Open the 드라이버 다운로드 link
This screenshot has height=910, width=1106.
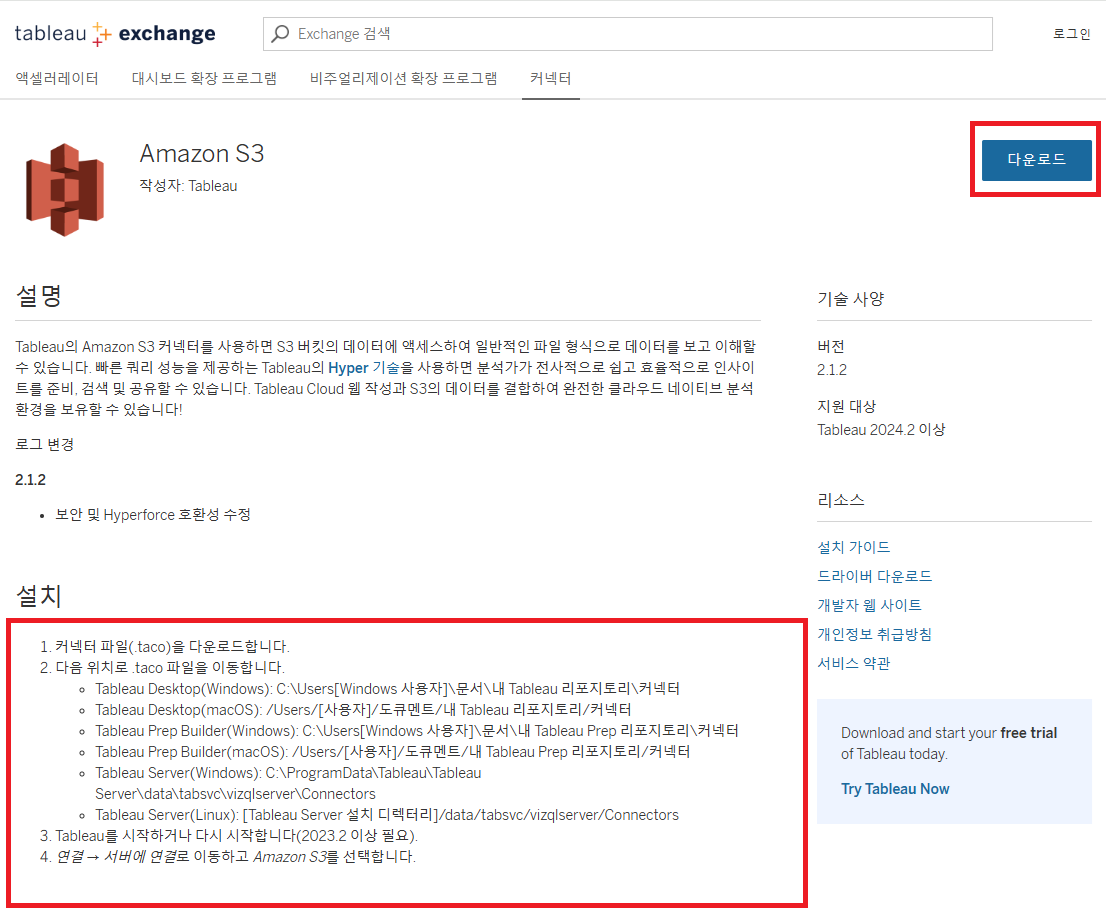875,576
